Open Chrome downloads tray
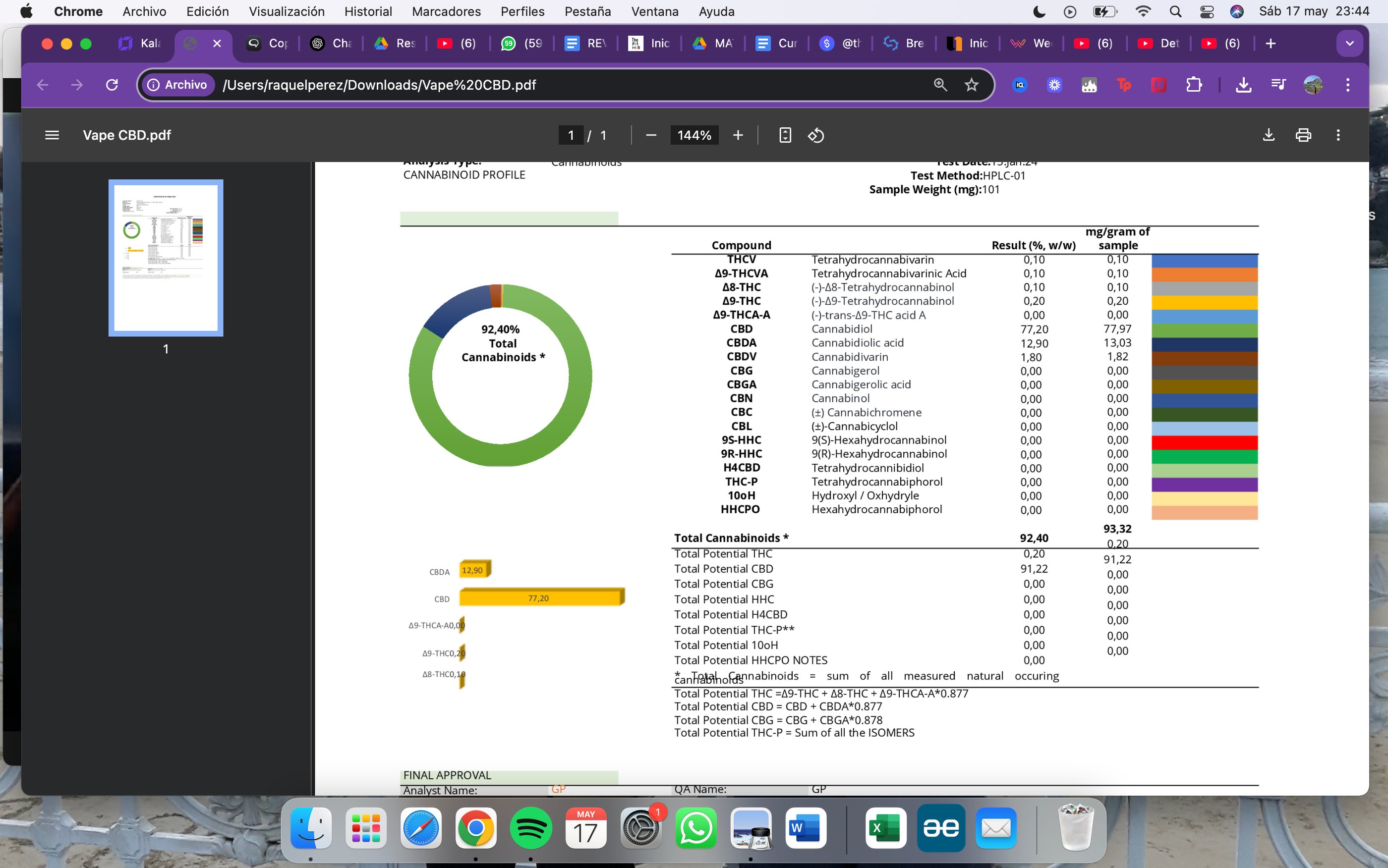 [x=1243, y=85]
